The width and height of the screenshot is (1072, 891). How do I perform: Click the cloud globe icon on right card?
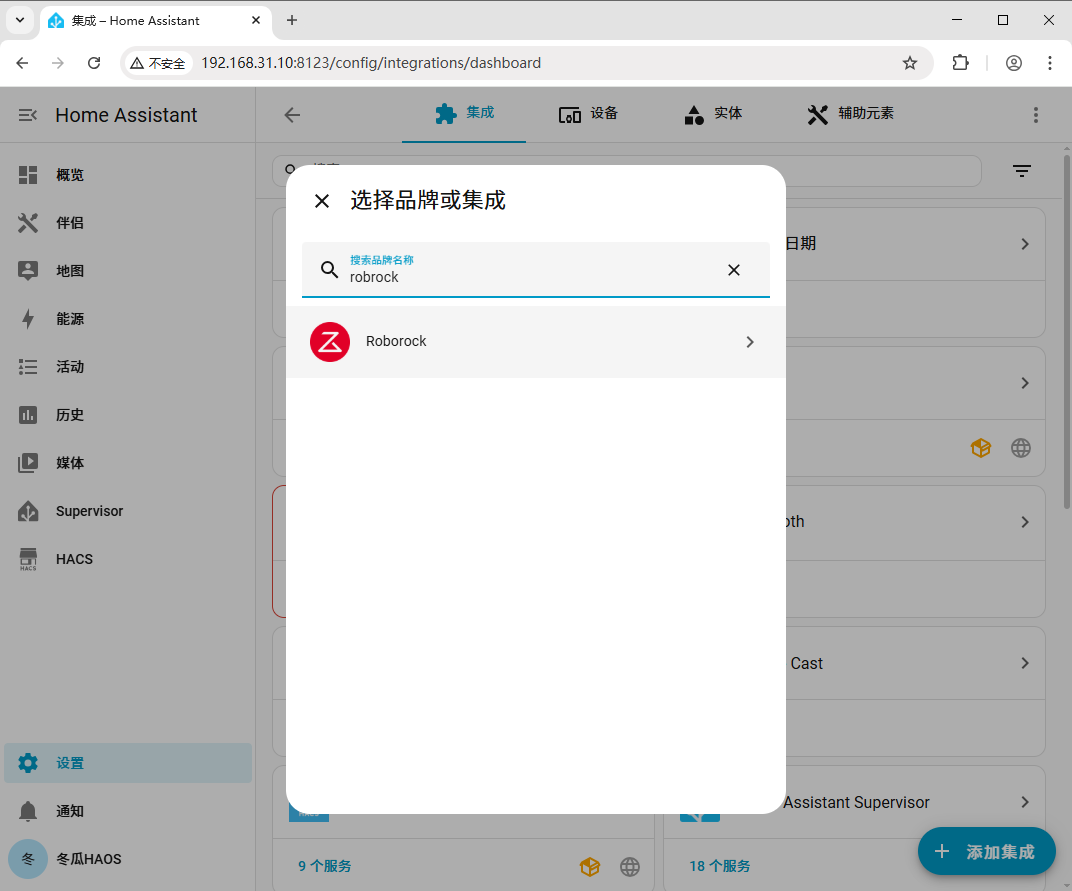pyautogui.click(x=1021, y=448)
